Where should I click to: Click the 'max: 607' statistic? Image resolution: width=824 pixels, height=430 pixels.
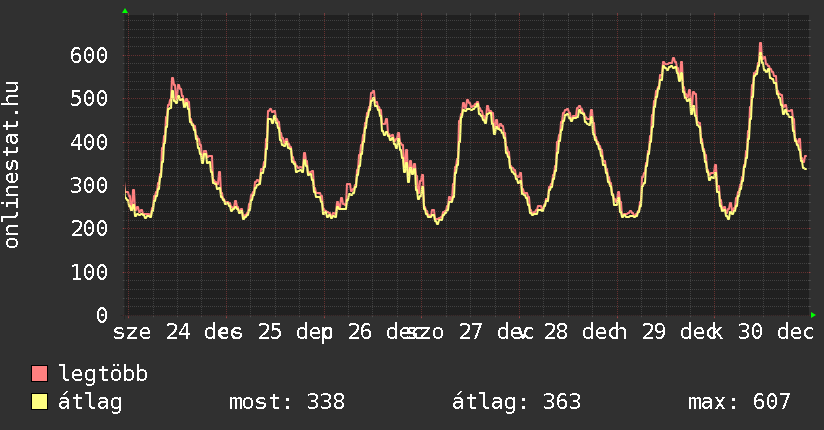[739, 403]
